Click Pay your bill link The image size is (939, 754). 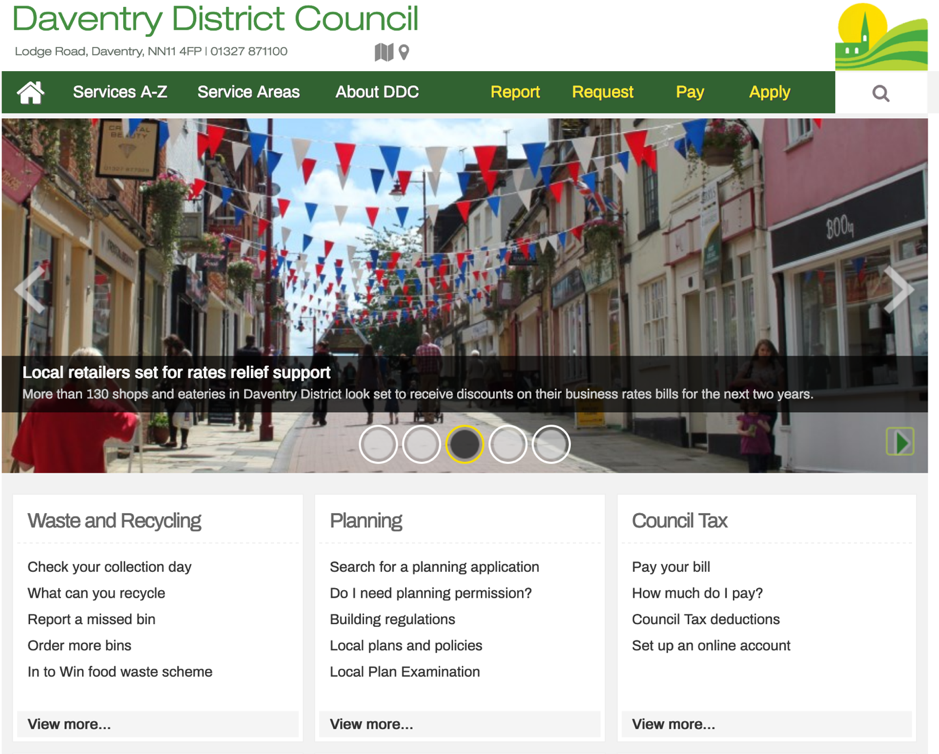671,567
